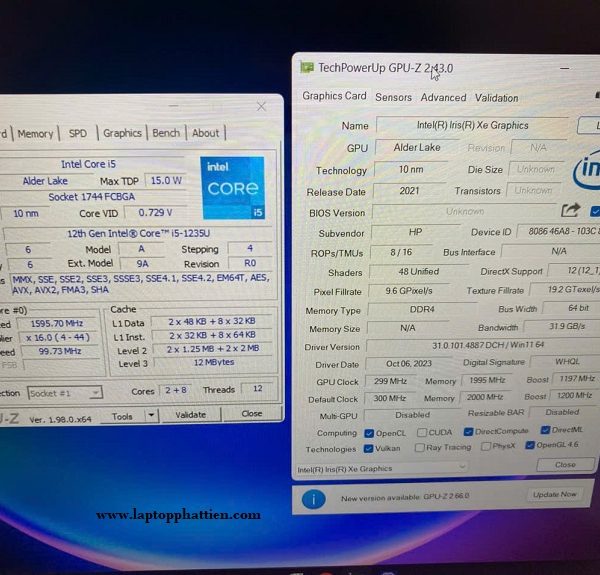Click the Close button in GPU-Z
600x575 pixels.
(565, 464)
